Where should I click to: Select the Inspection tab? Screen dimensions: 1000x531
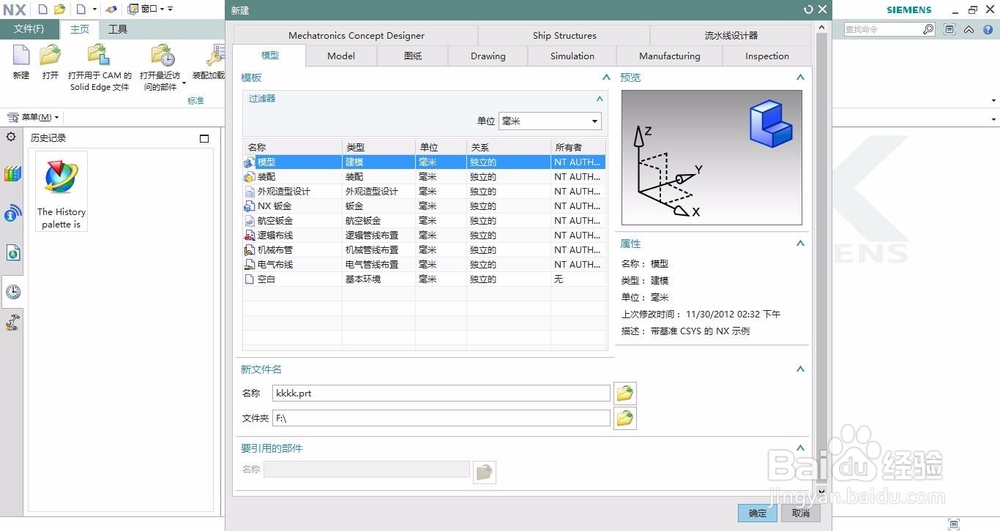coord(767,56)
